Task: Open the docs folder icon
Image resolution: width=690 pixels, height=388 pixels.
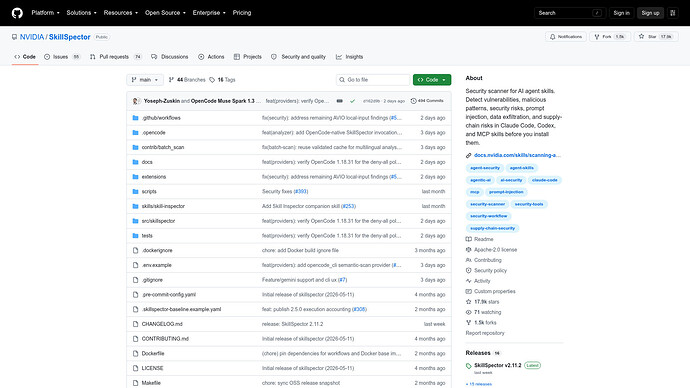Action: [136, 162]
